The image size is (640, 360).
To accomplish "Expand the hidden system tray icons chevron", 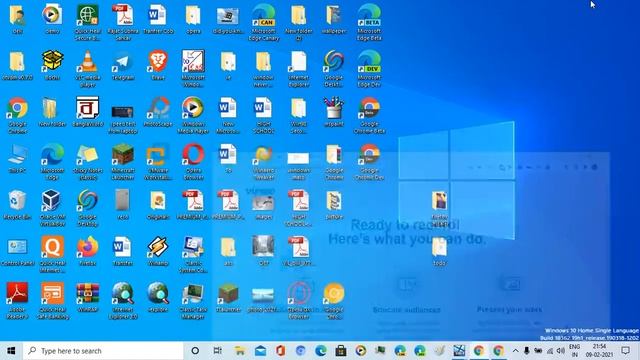I will pyautogui.click(x=515, y=351).
